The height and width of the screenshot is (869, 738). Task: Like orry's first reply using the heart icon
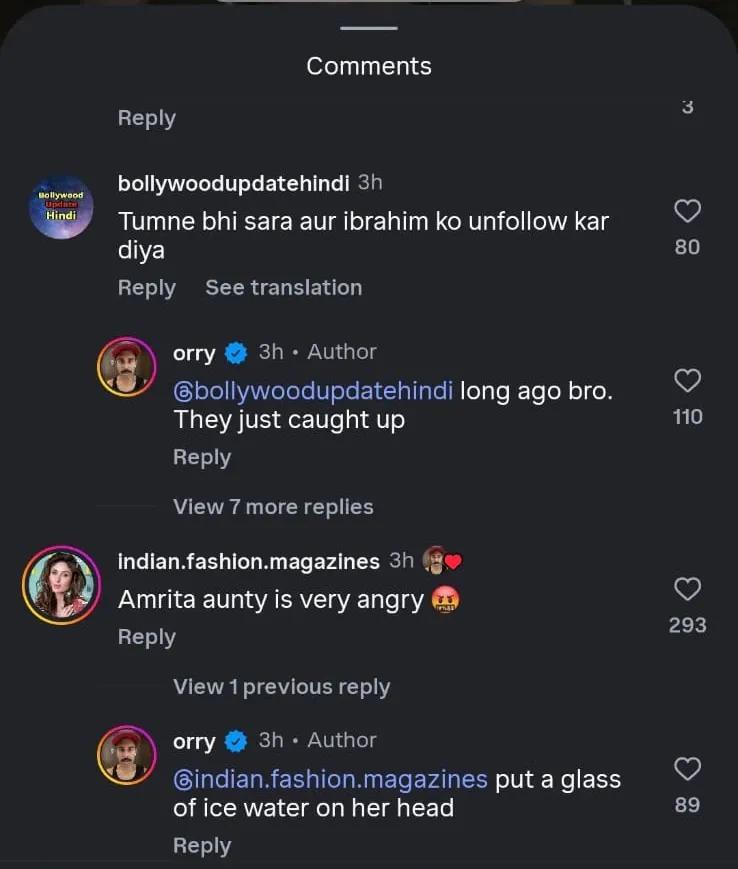[686, 381]
